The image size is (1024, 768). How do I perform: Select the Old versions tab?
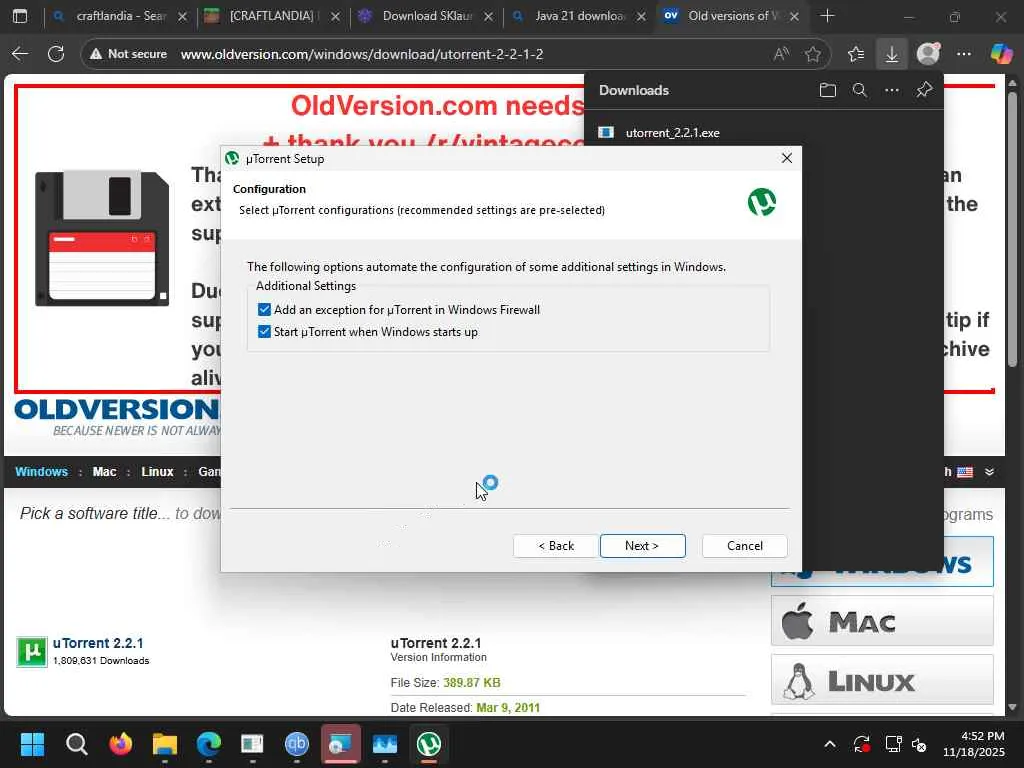pos(731,16)
